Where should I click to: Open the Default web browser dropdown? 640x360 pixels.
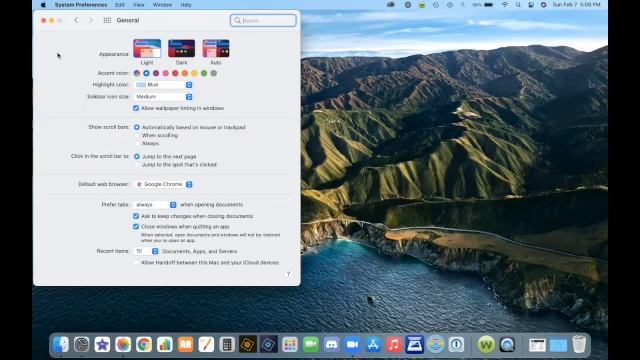pyautogui.click(x=163, y=184)
